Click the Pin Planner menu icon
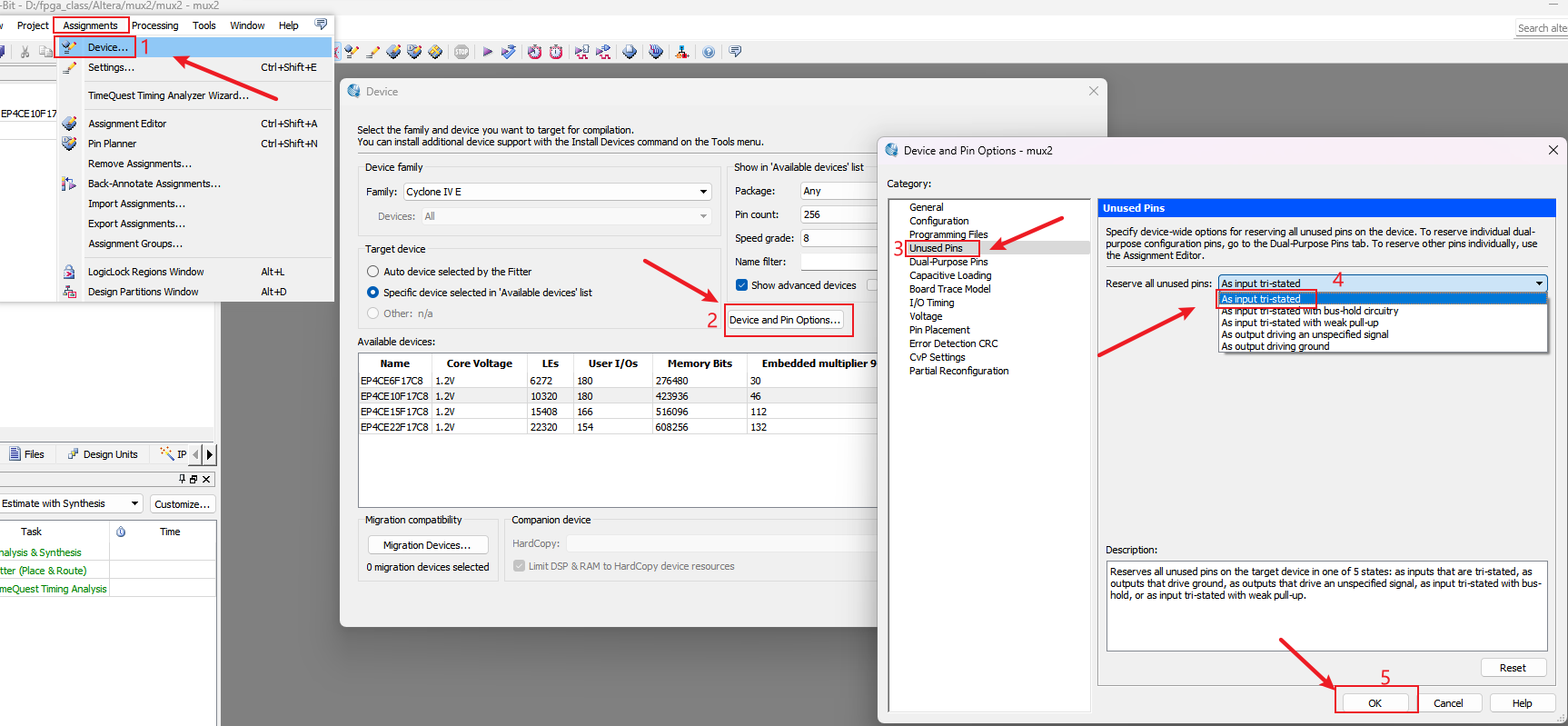The width and height of the screenshot is (1568, 726). coord(69,144)
